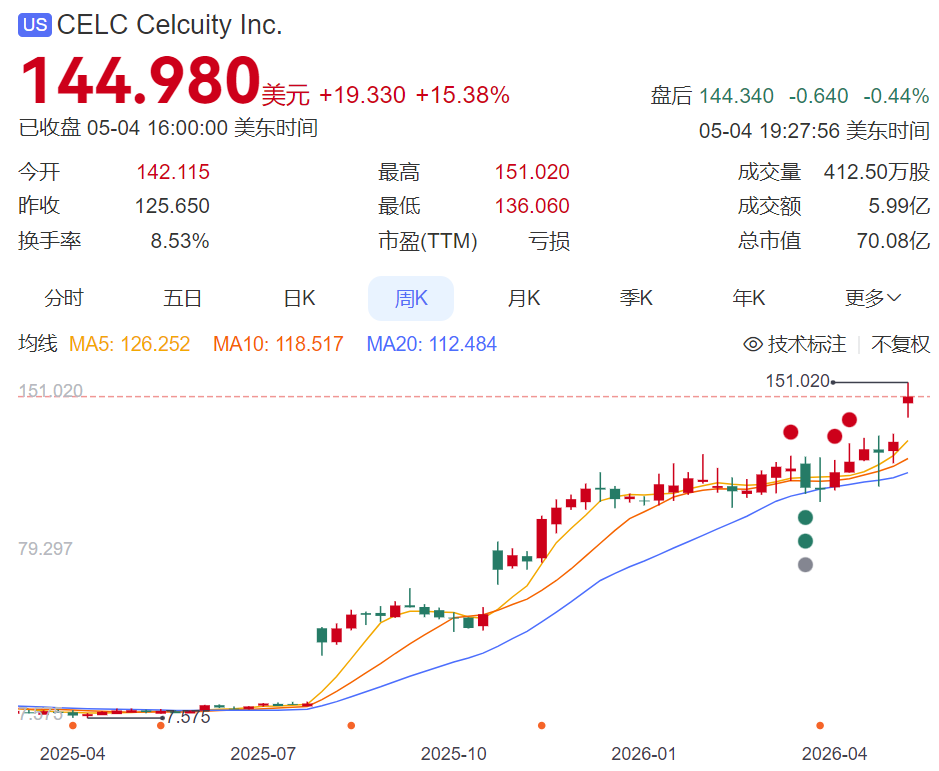Click the 总市值 70.08亿 value
Viewport: 939px width, 771px height.
pyautogui.click(x=893, y=241)
